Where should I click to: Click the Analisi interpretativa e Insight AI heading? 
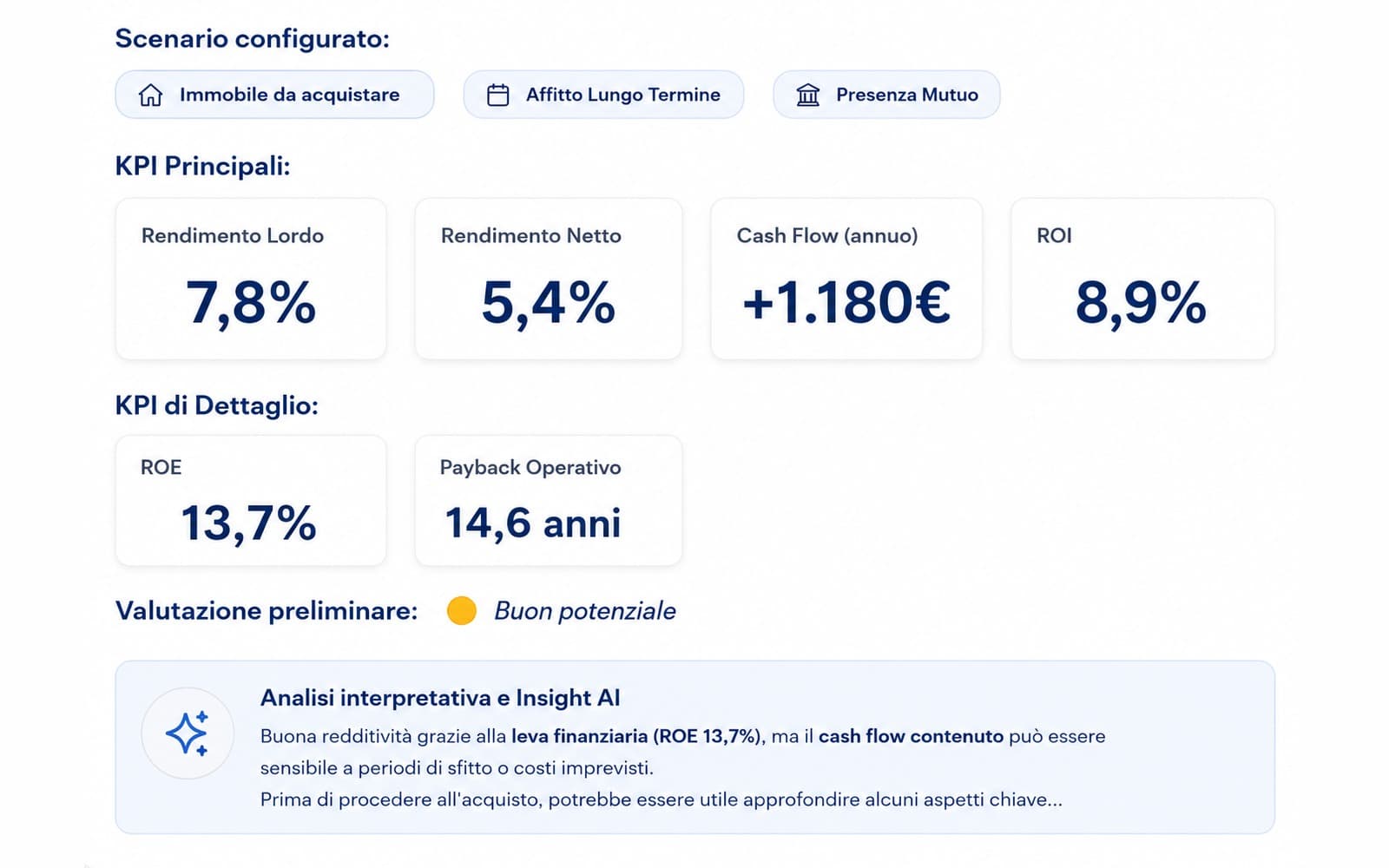tap(440, 698)
